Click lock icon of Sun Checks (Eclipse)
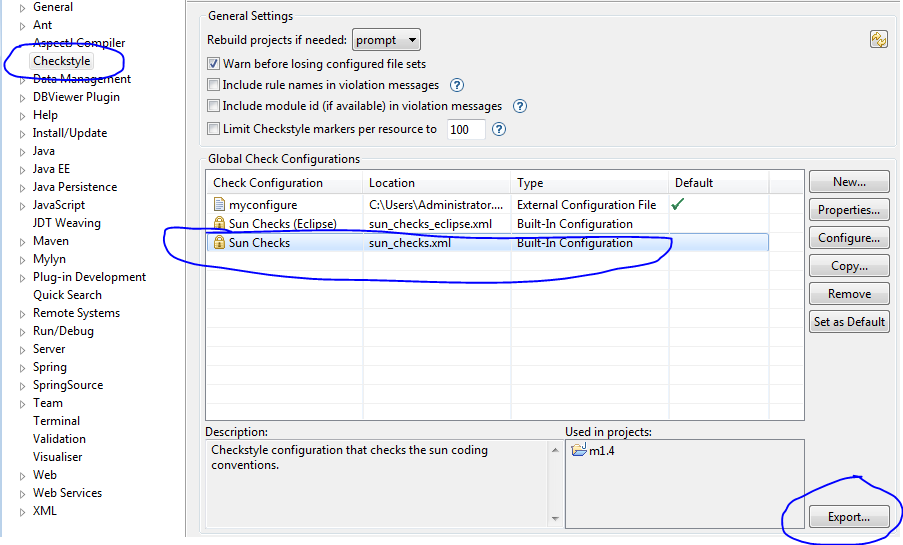903x545 pixels. click(x=219, y=223)
